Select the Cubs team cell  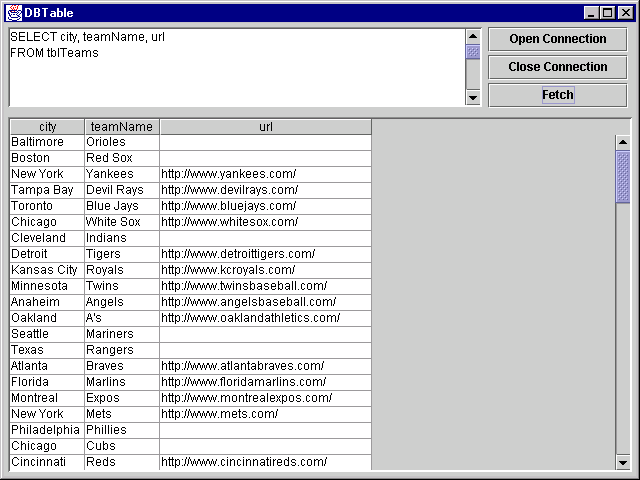coord(122,446)
